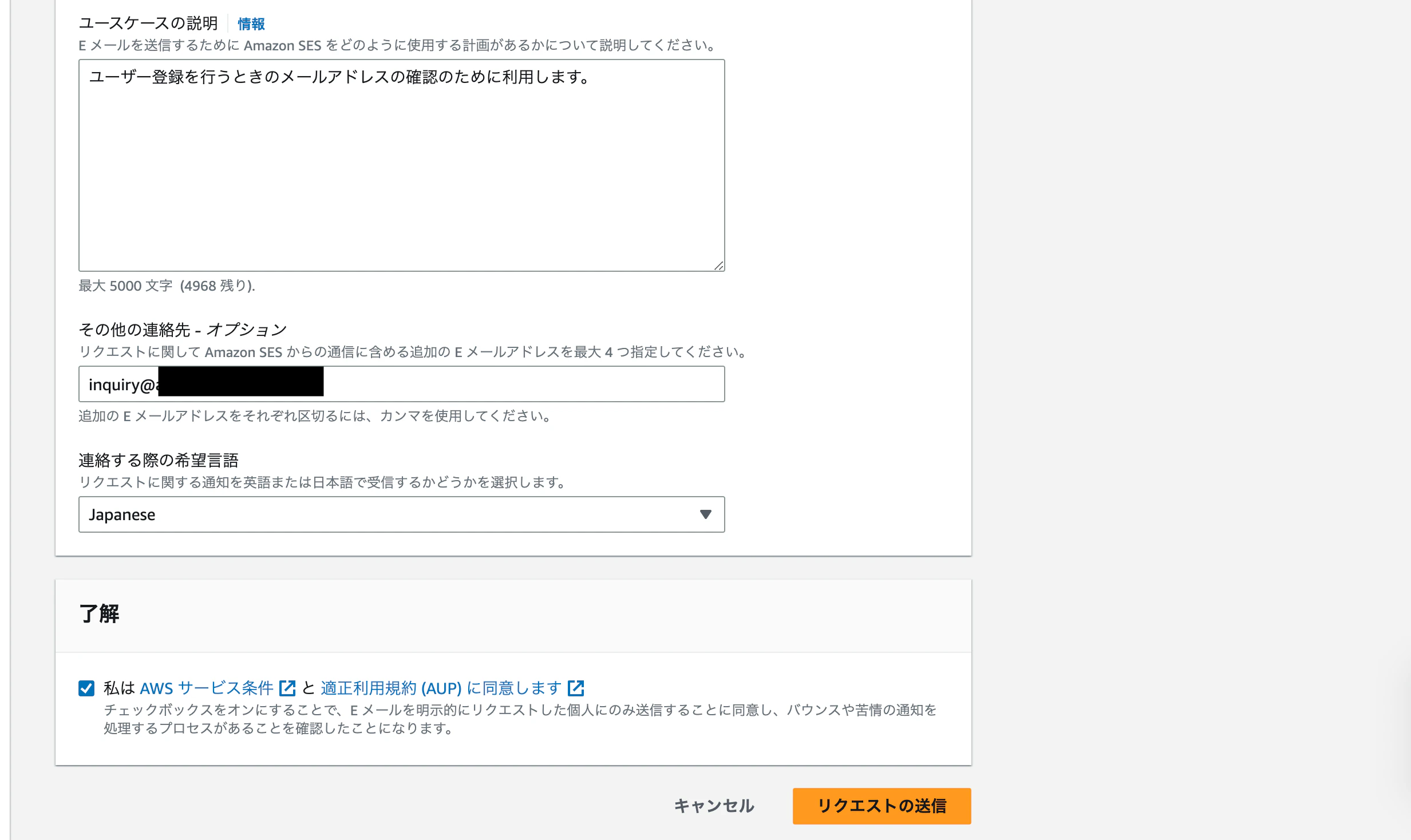The height and width of the screenshot is (840, 1411).
Task: Click the external link icon beside AWS サービス条件
Action: [x=288, y=688]
